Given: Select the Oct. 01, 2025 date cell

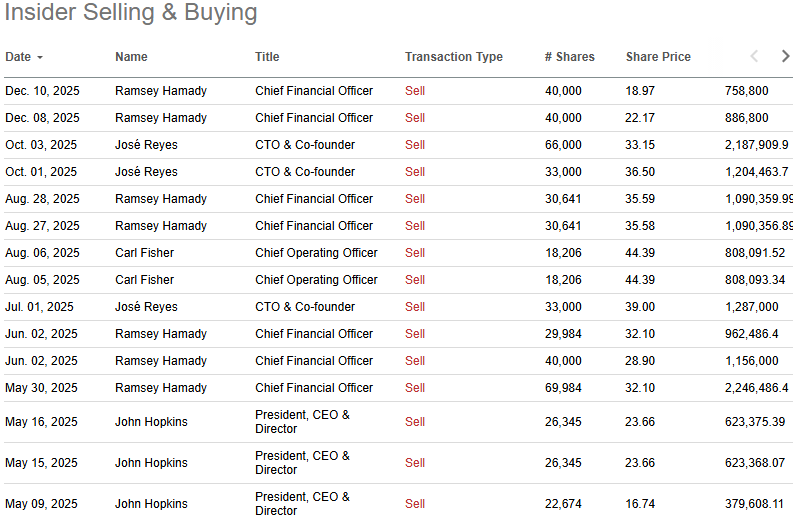Looking at the screenshot, I should (x=41, y=172).
